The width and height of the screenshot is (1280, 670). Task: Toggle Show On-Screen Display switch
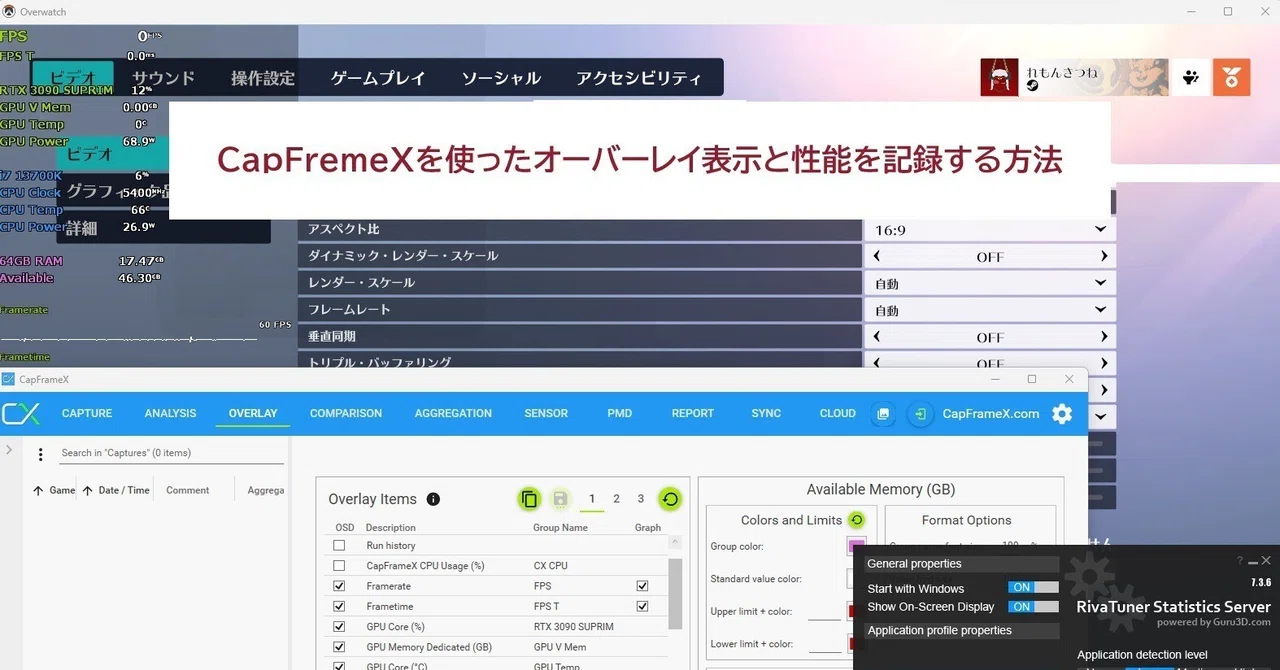pyautogui.click(x=1033, y=607)
